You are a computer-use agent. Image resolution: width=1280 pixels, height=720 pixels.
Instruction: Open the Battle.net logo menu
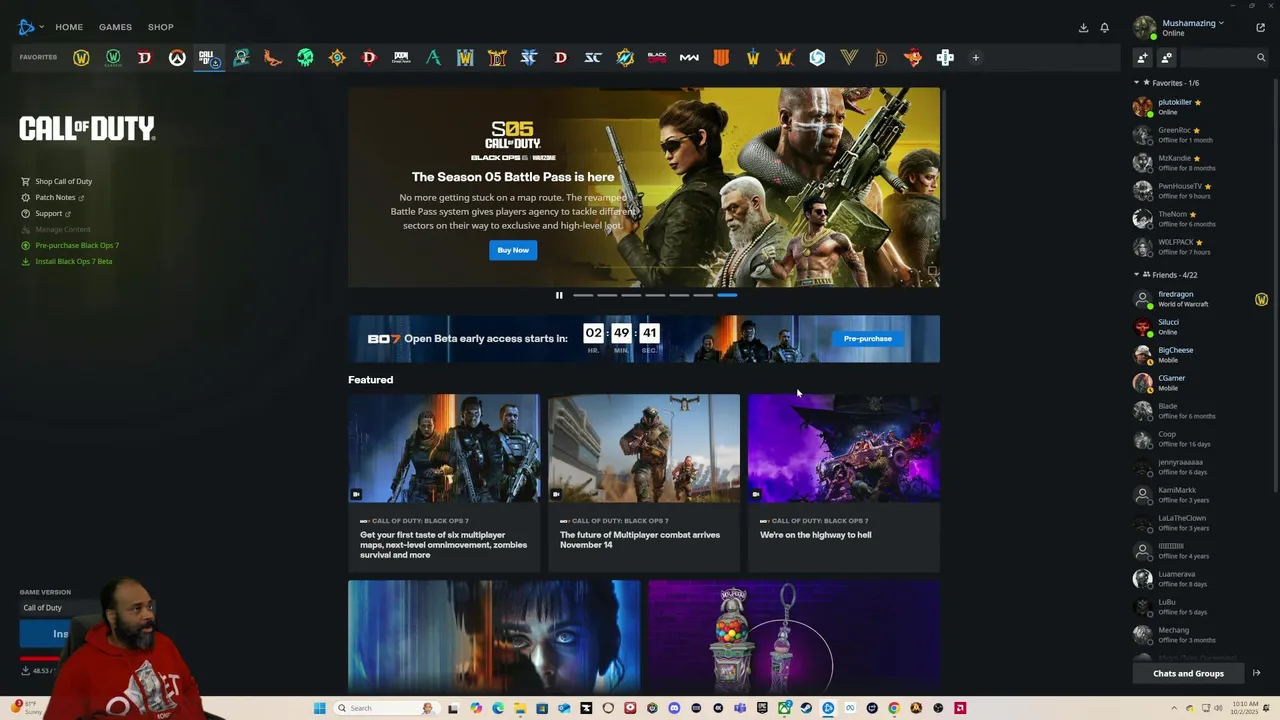coord(30,27)
